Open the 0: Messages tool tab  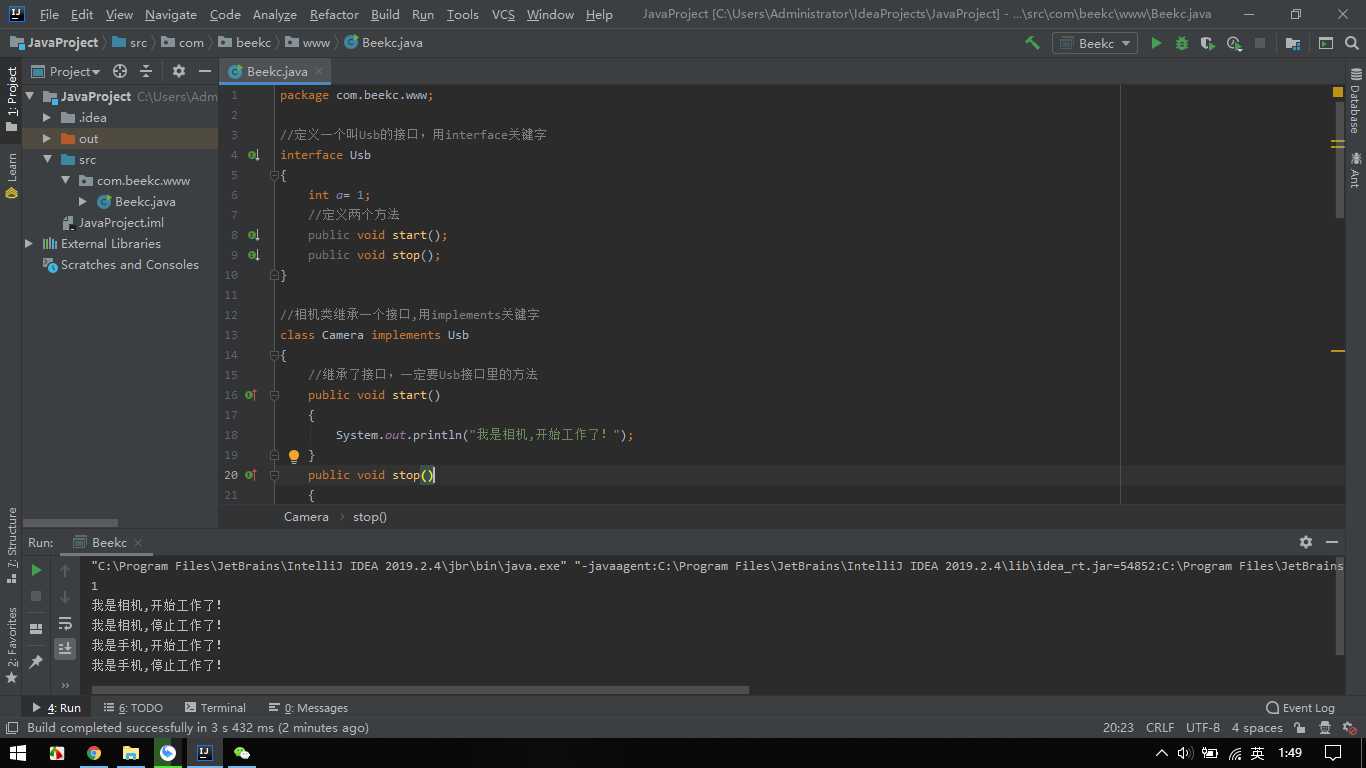click(x=308, y=708)
